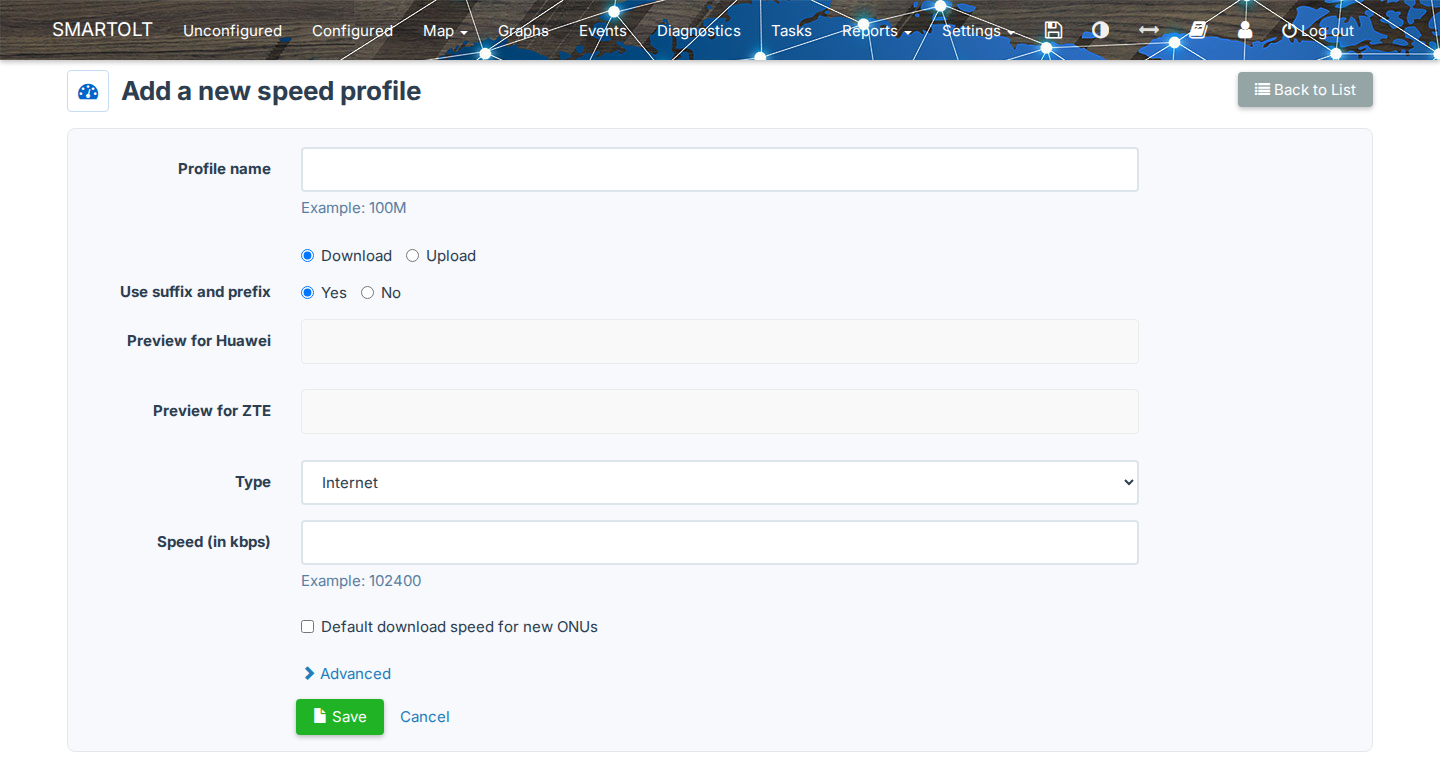The height and width of the screenshot is (776, 1440).
Task: Open the documentation book icon
Action: [1198, 31]
